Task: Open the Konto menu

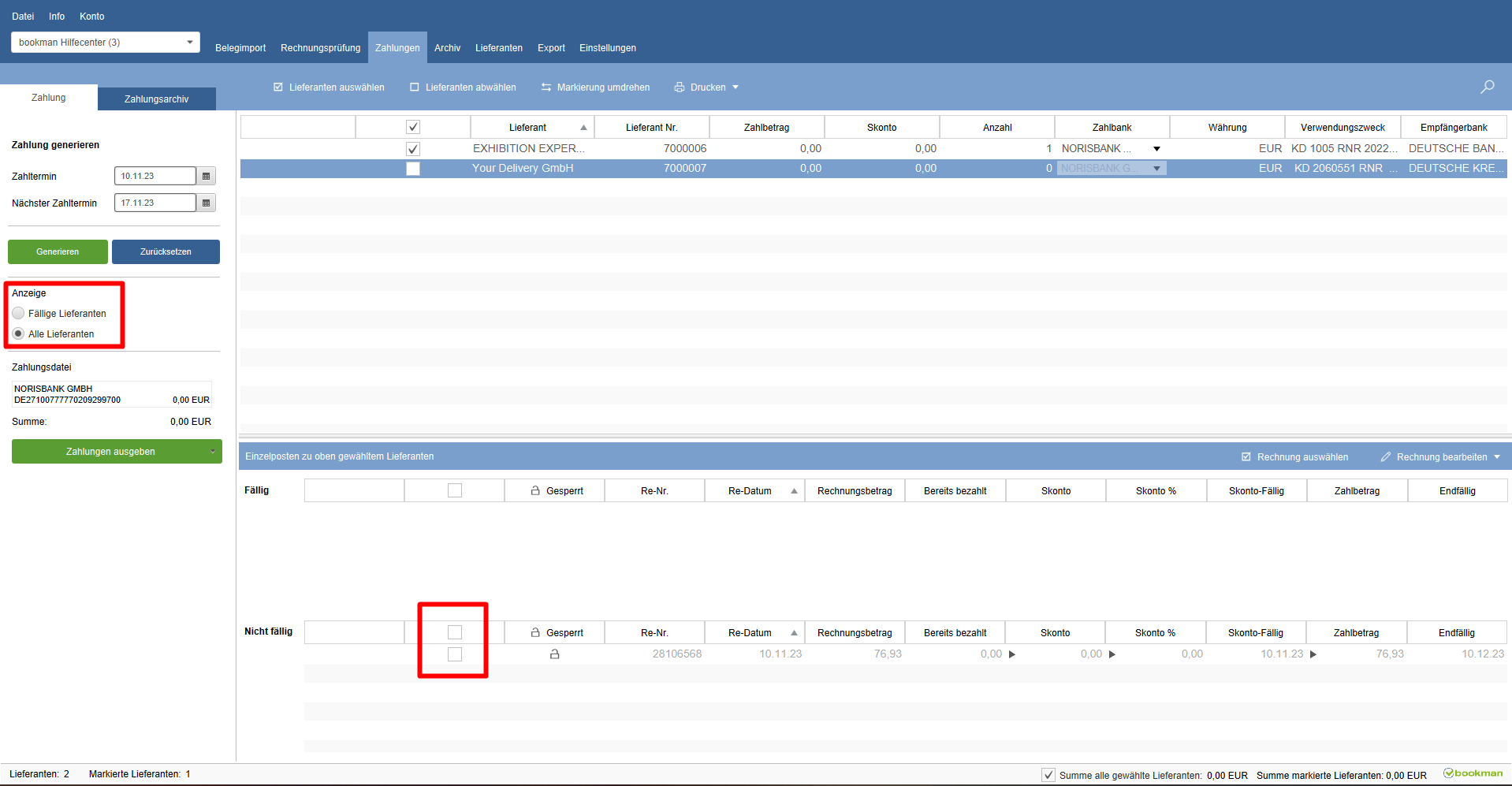Action: (x=92, y=16)
